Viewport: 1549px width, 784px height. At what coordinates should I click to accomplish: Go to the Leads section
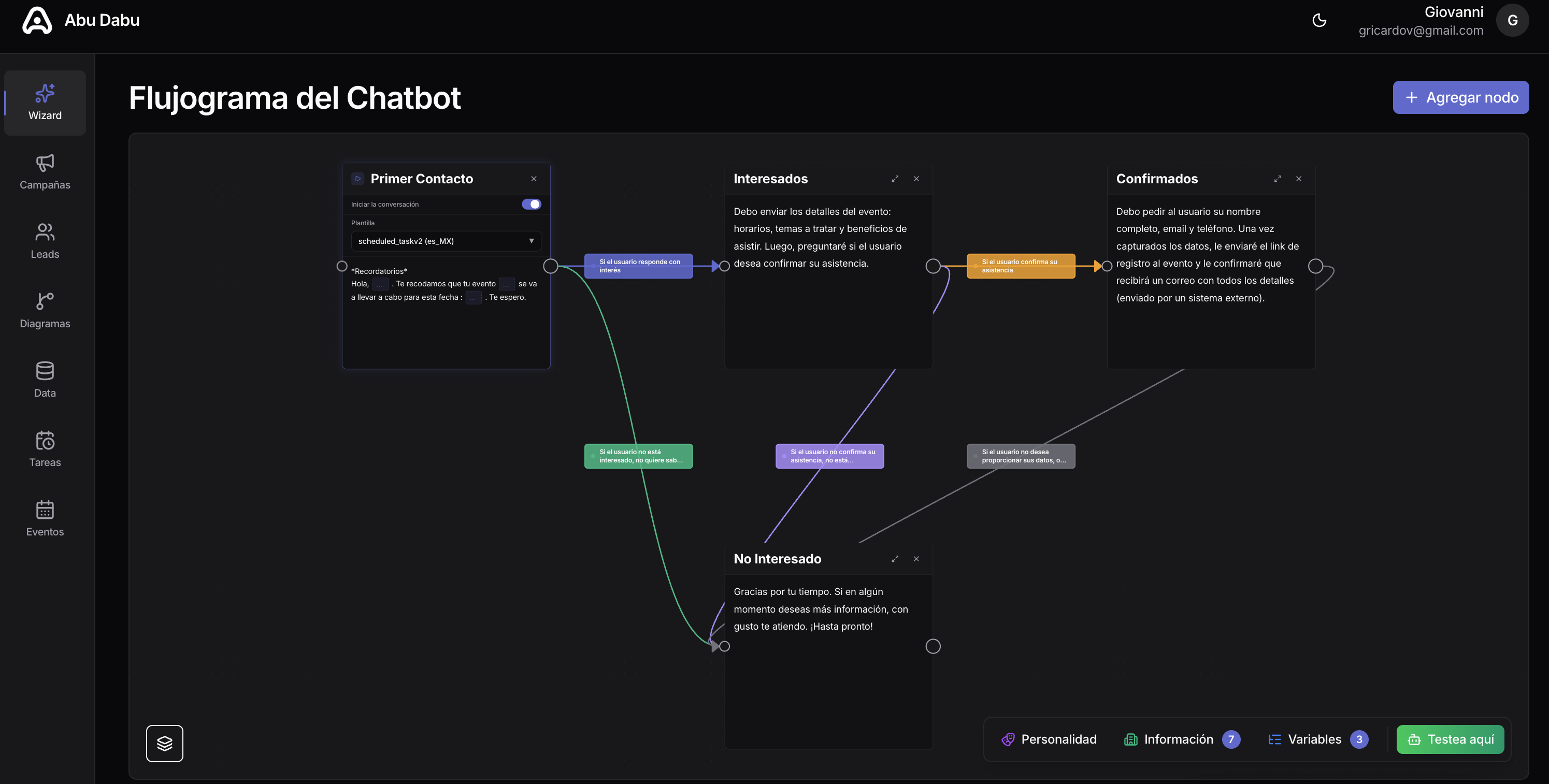tap(45, 241)
